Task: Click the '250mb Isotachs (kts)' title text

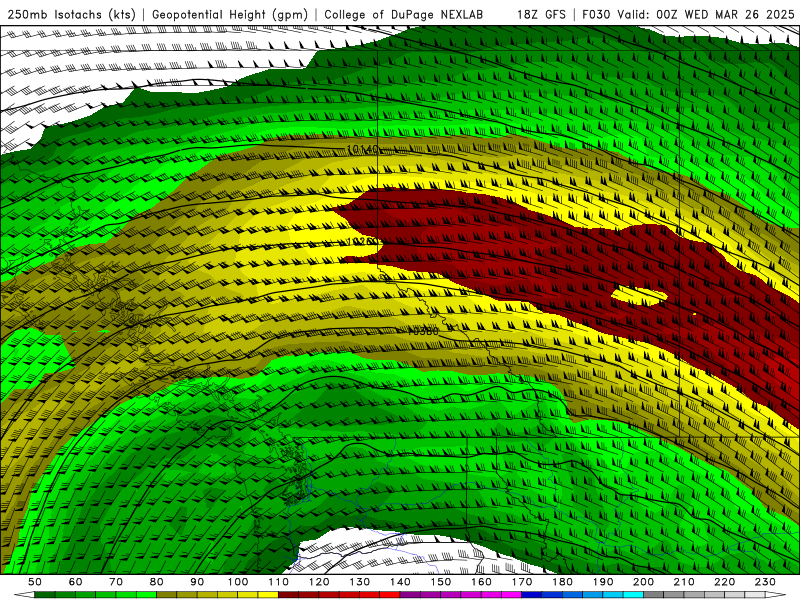Action: [x=72, y=14]
